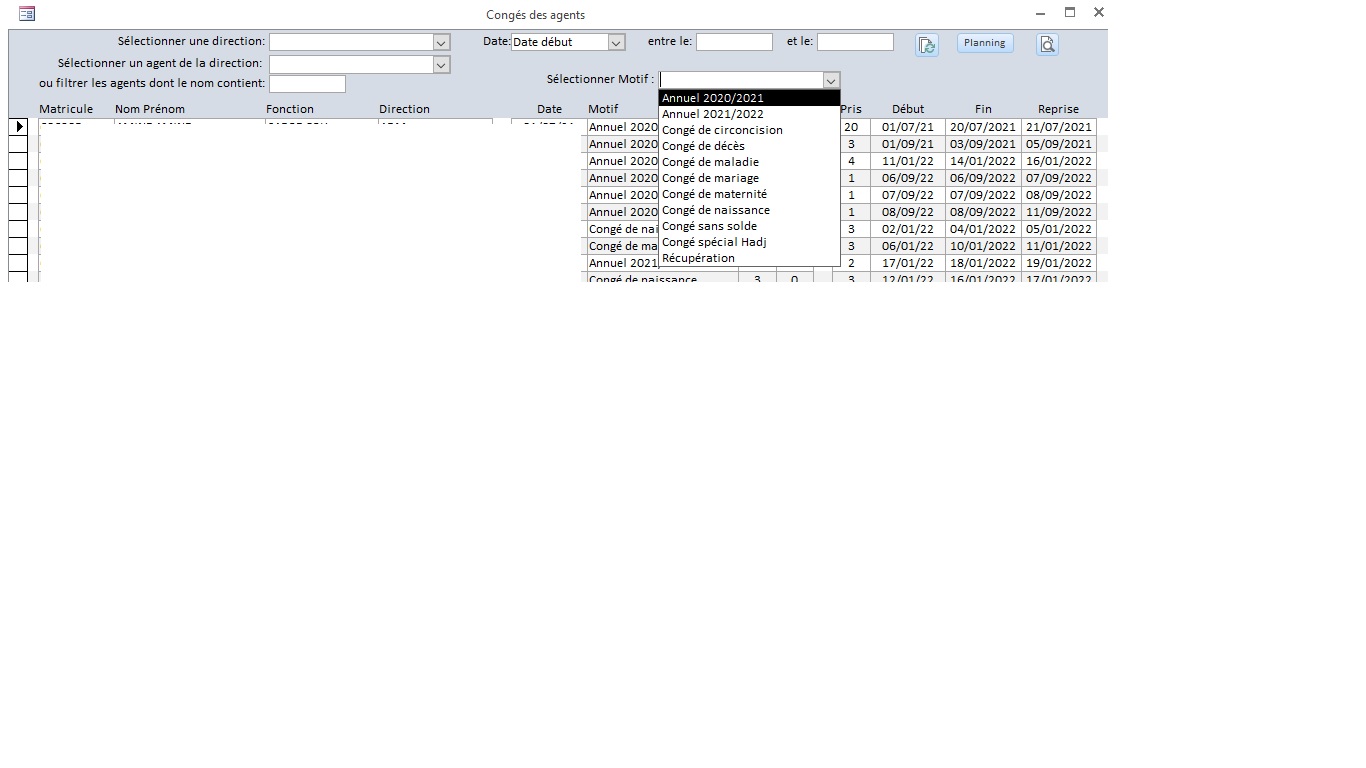Focus the 'et le' date field

(x=855, y=42)
